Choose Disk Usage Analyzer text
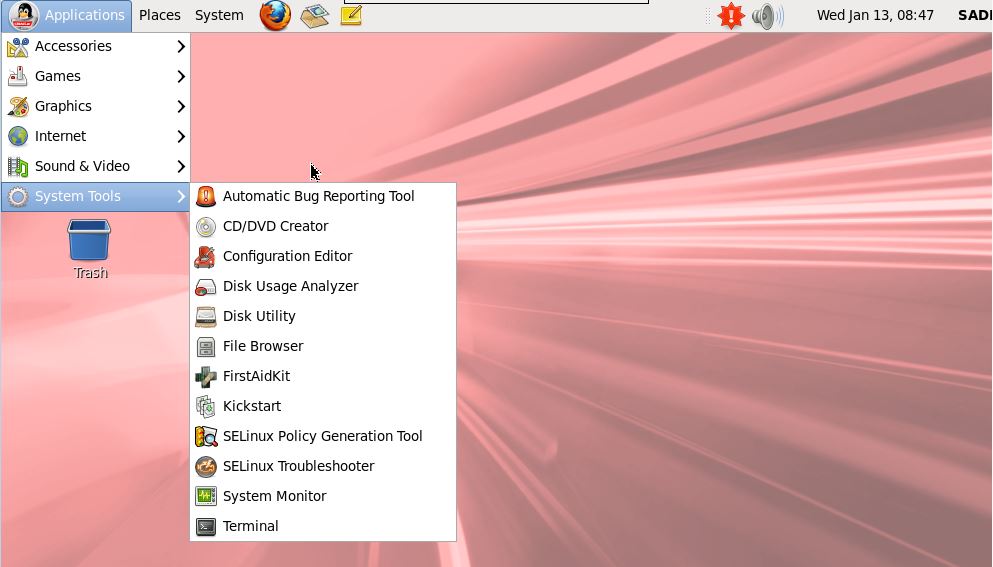The height and width of the screenshot is (567, 993). pos(291,286)
